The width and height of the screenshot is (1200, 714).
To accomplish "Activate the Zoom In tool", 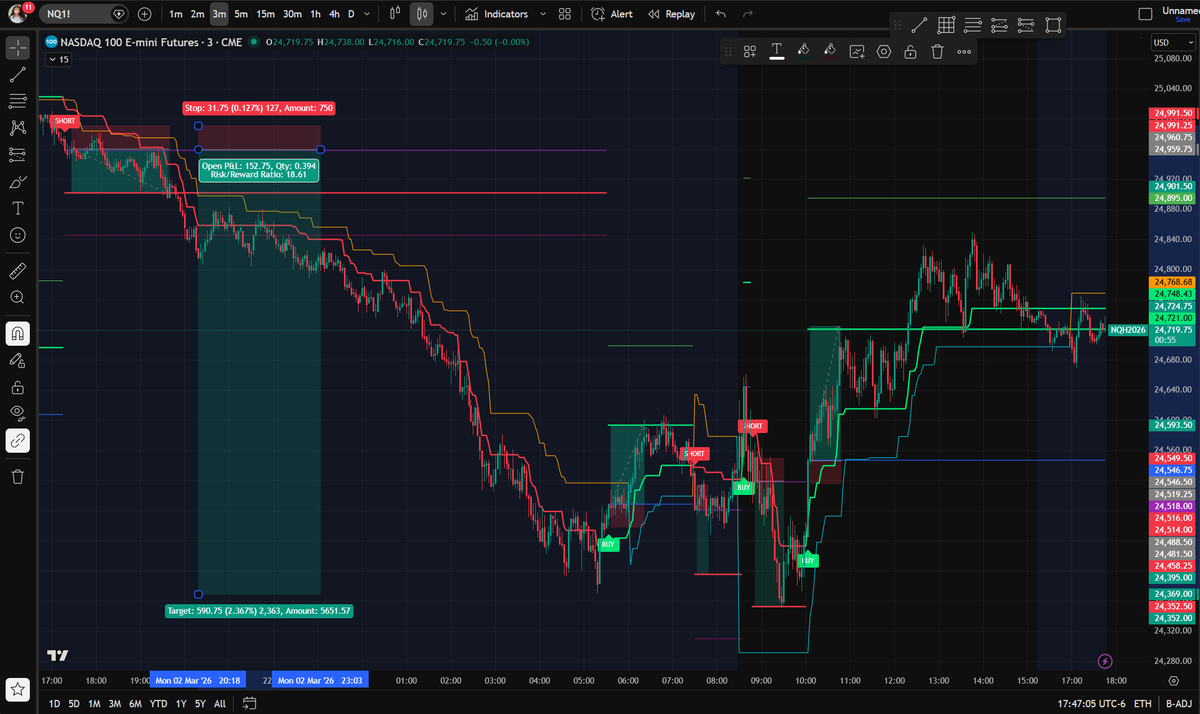I will pos(16,297).
